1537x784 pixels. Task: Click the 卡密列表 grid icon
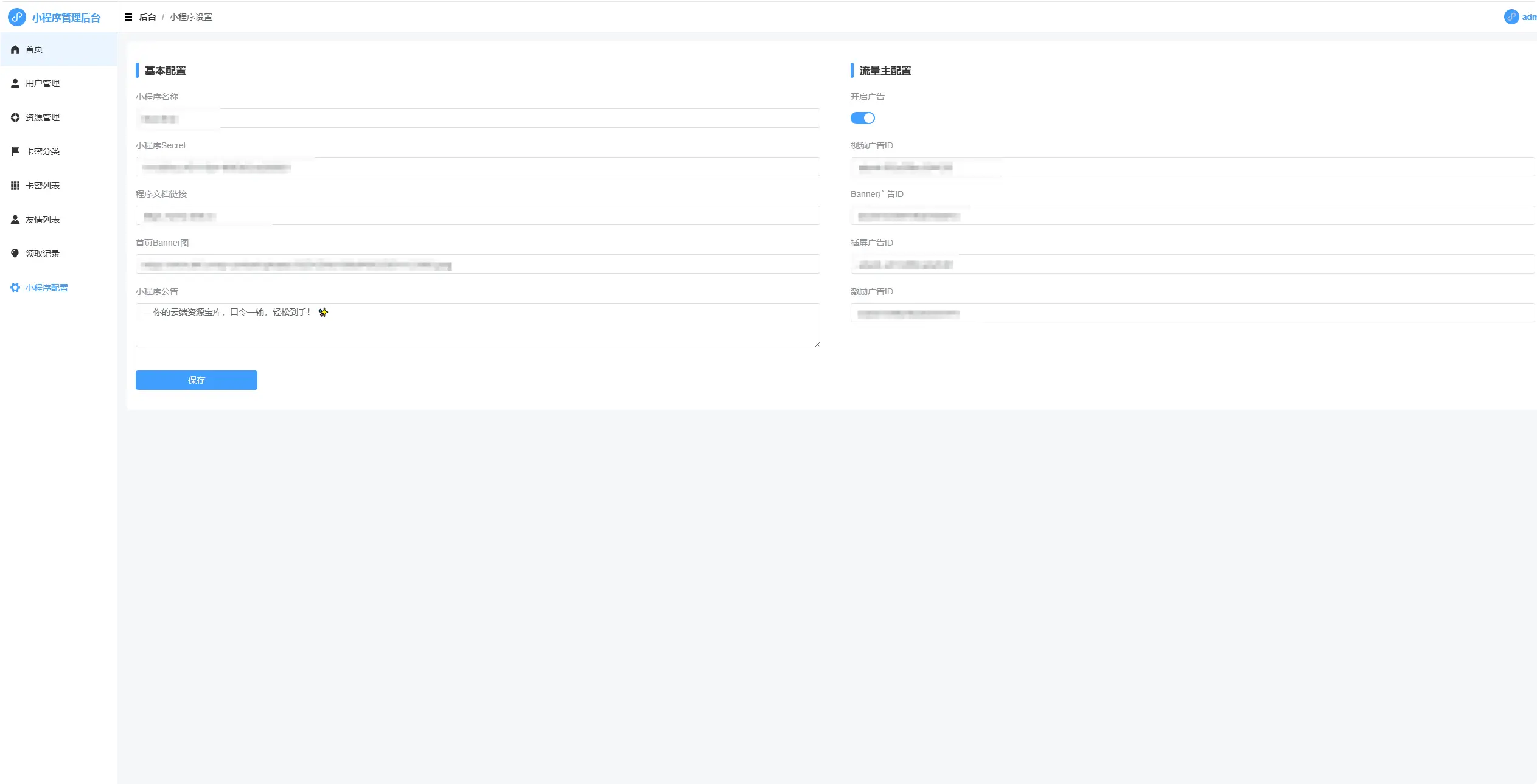click(15, 186)
